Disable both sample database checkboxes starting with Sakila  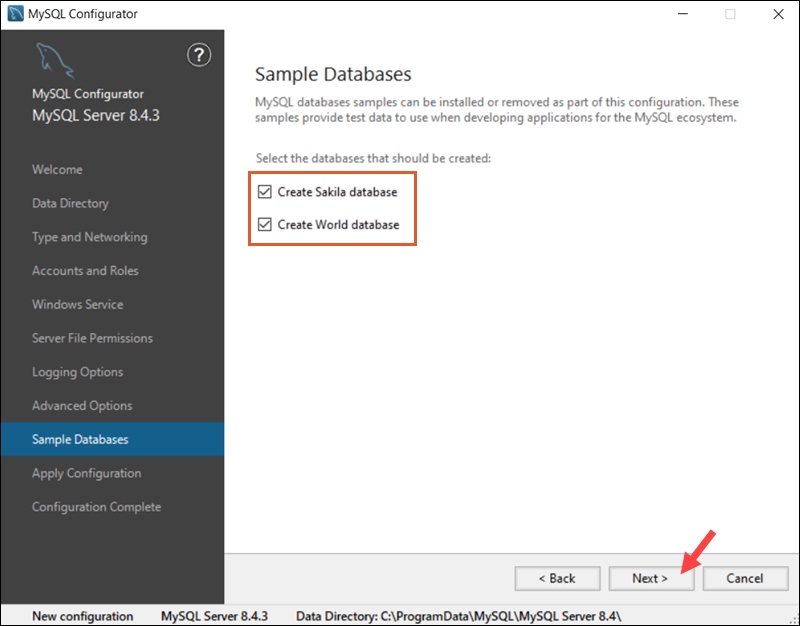(264, 190)
